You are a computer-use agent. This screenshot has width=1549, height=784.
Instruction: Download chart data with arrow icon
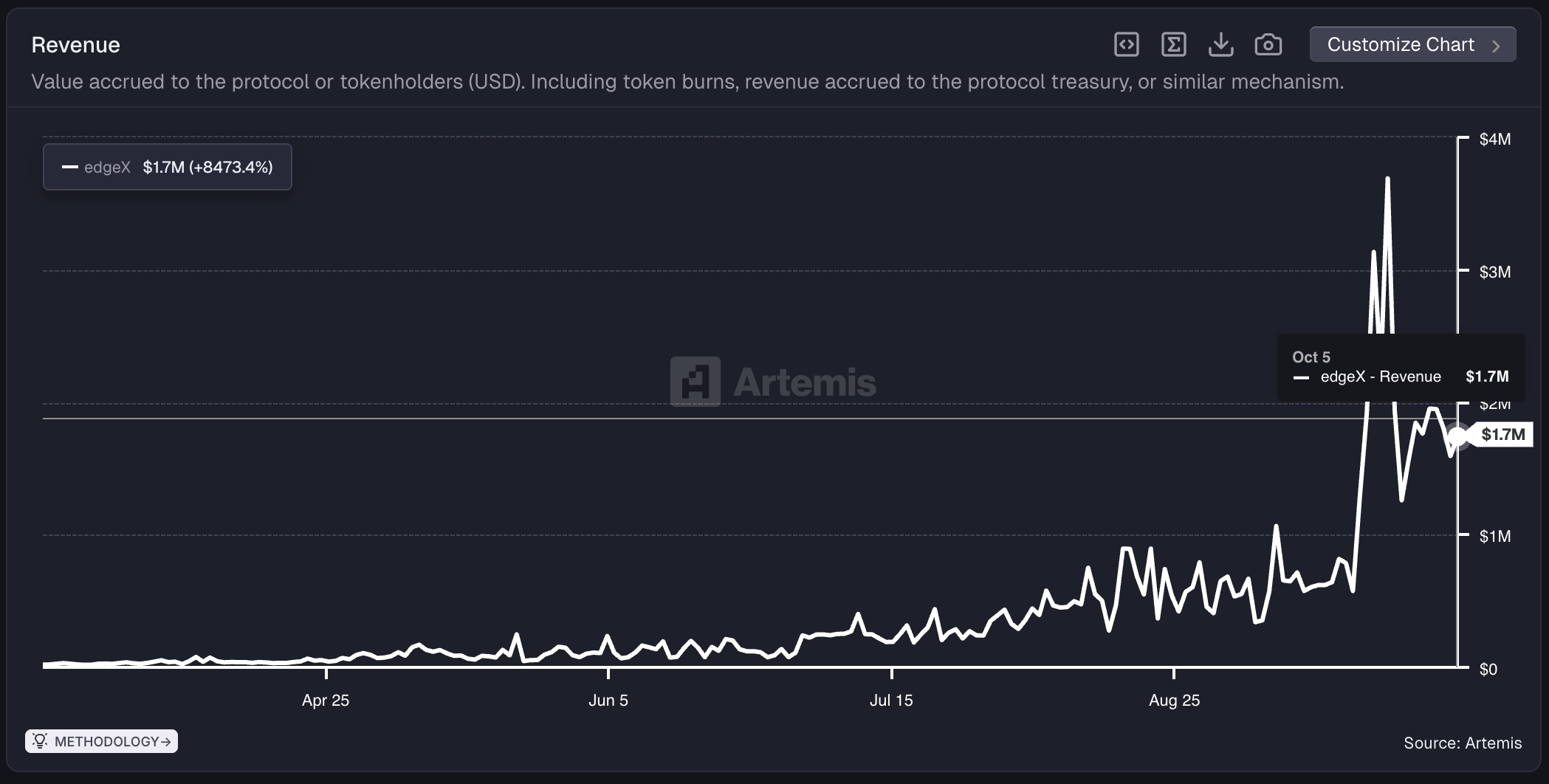point(1220,44)
